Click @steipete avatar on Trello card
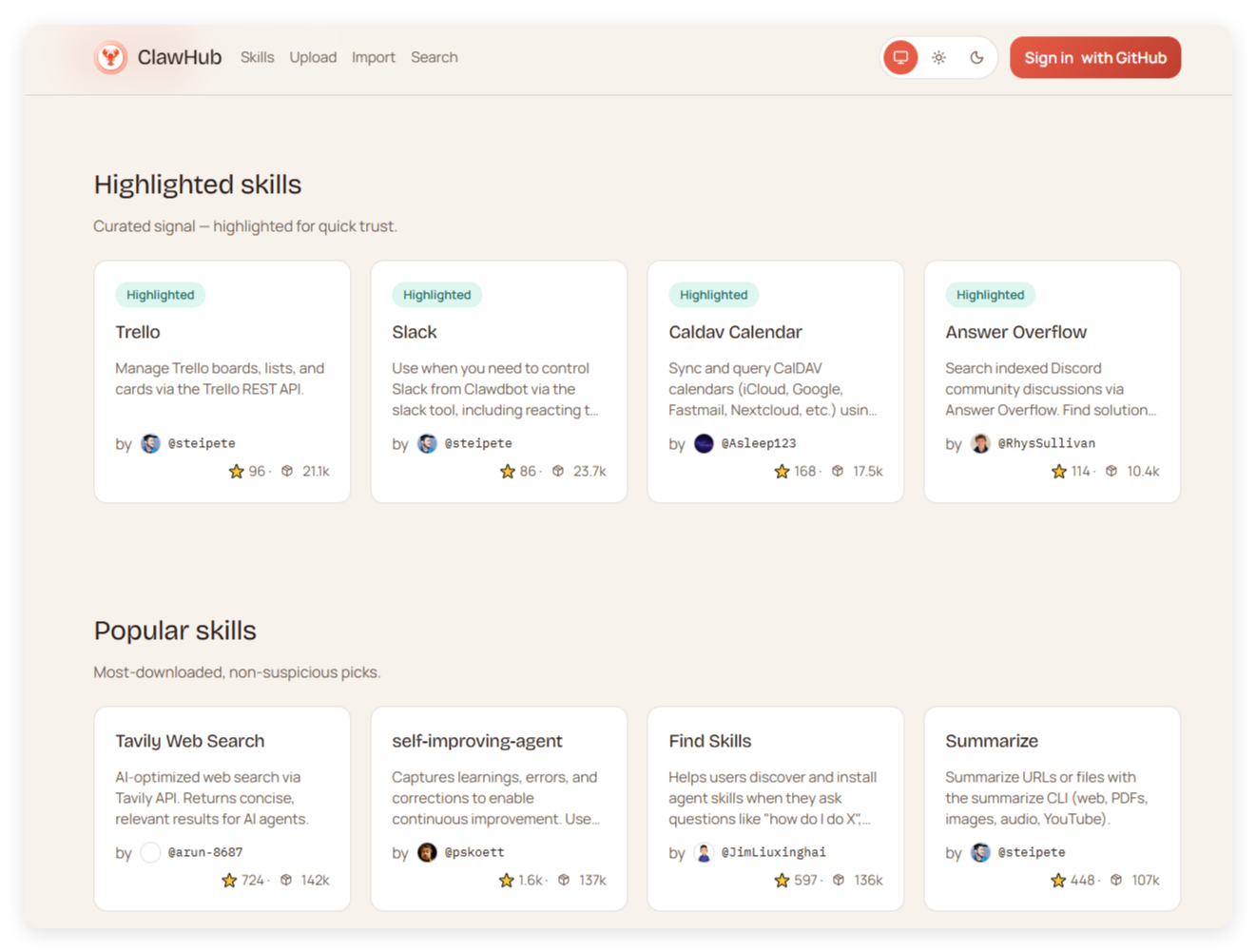 [x=150, y=443]
